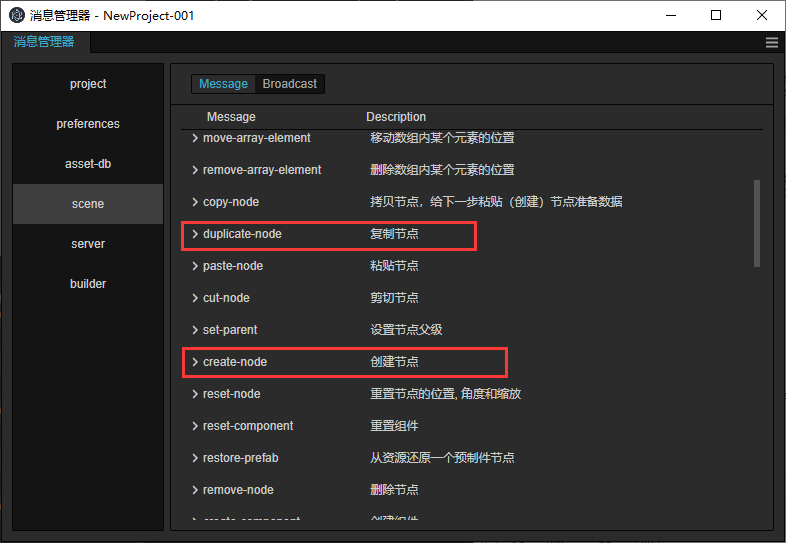Image resolution: width=786 pixels, height=543 pixels.
Task: Click the duplicate-node message name
Action: 242,234
